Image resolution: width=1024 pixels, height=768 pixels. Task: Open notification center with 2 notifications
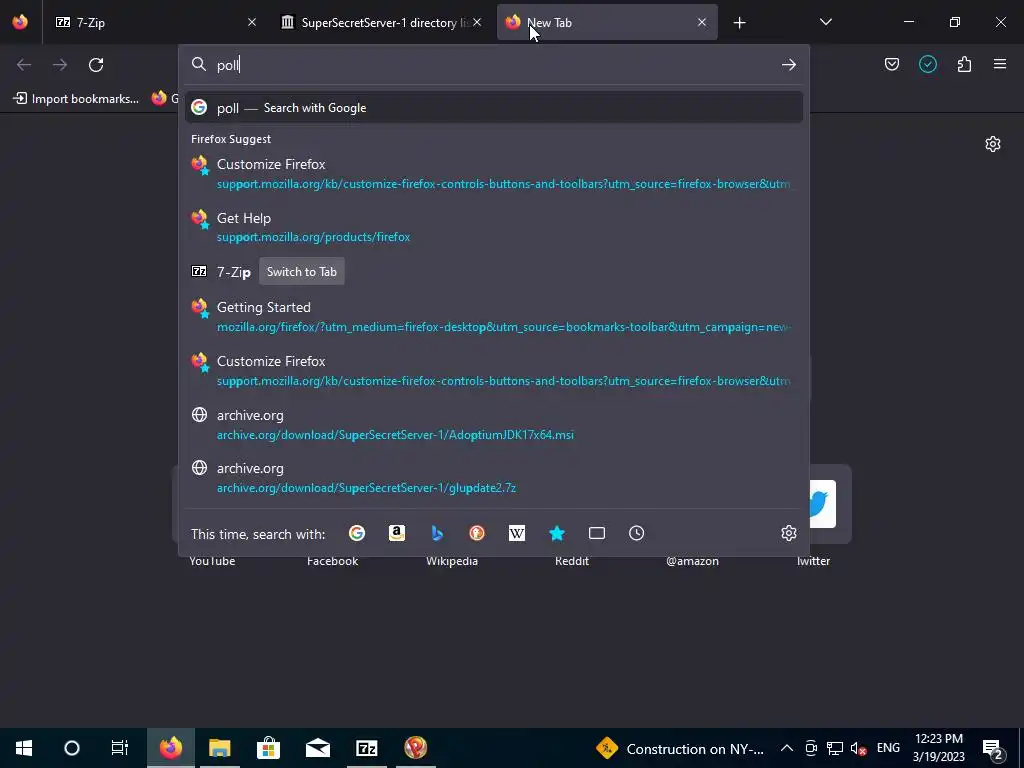point(993,748)
